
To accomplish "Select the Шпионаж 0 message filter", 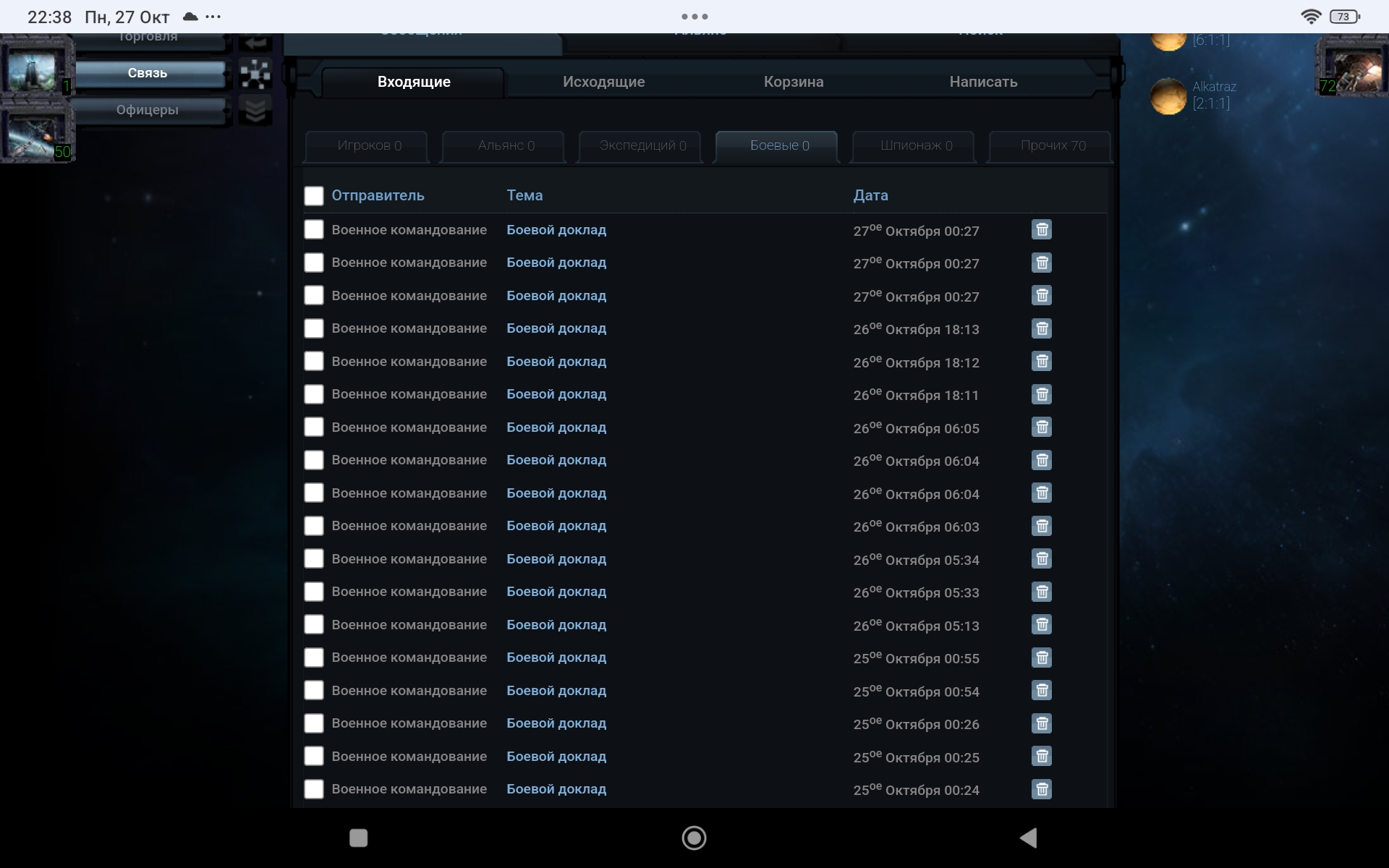I will pyautogui.click(x=915, y=145).
